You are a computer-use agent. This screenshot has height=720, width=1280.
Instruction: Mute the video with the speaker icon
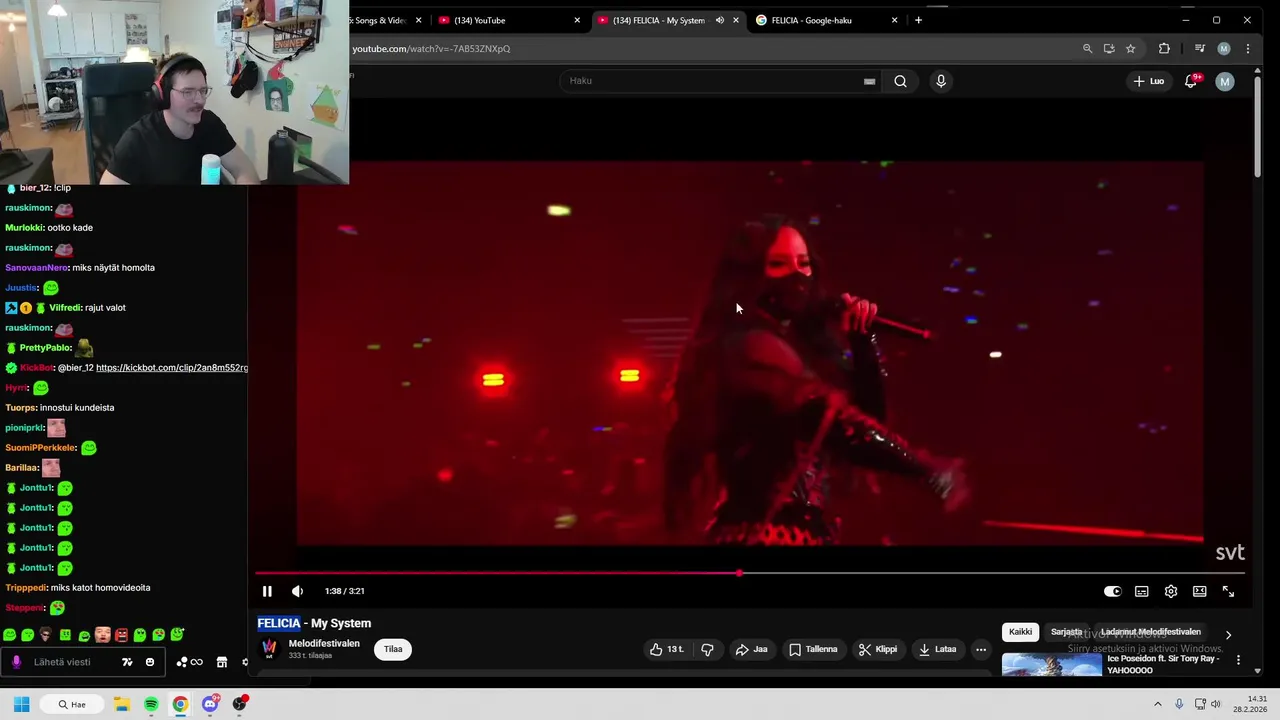[297, 591]
